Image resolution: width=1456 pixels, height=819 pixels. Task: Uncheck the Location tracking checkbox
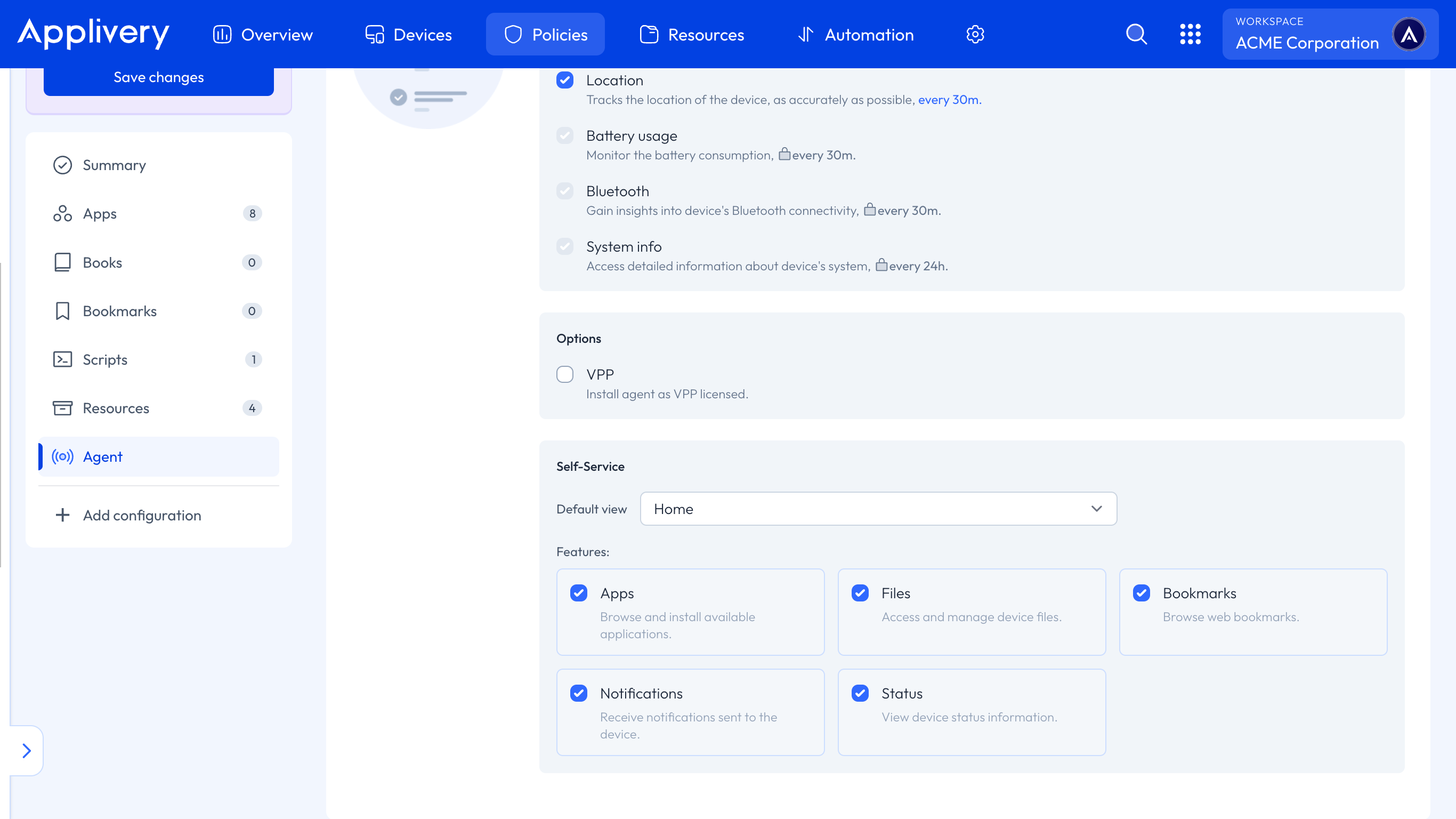[x=564, y=81]
